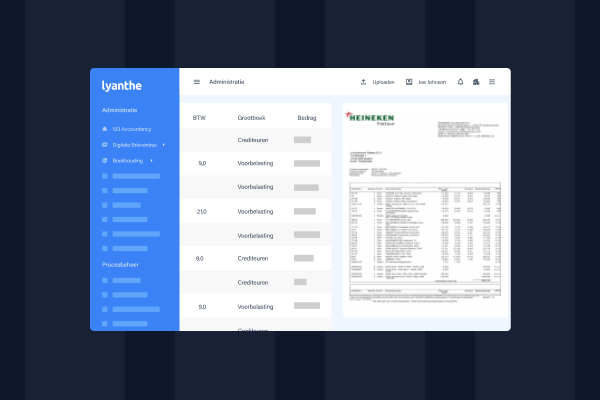The image size is (600, 400).
Task: Click the upload icon in the header
Action: (x=363, y=82)
